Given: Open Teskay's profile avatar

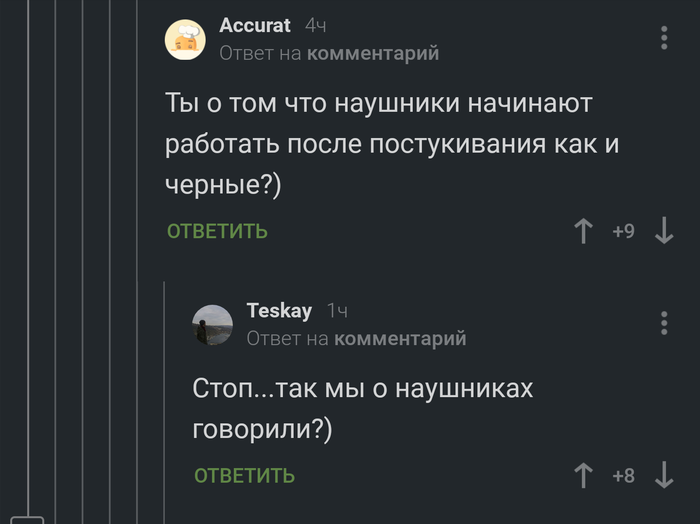Looking at the screenshot, I should tap(213, 325).
